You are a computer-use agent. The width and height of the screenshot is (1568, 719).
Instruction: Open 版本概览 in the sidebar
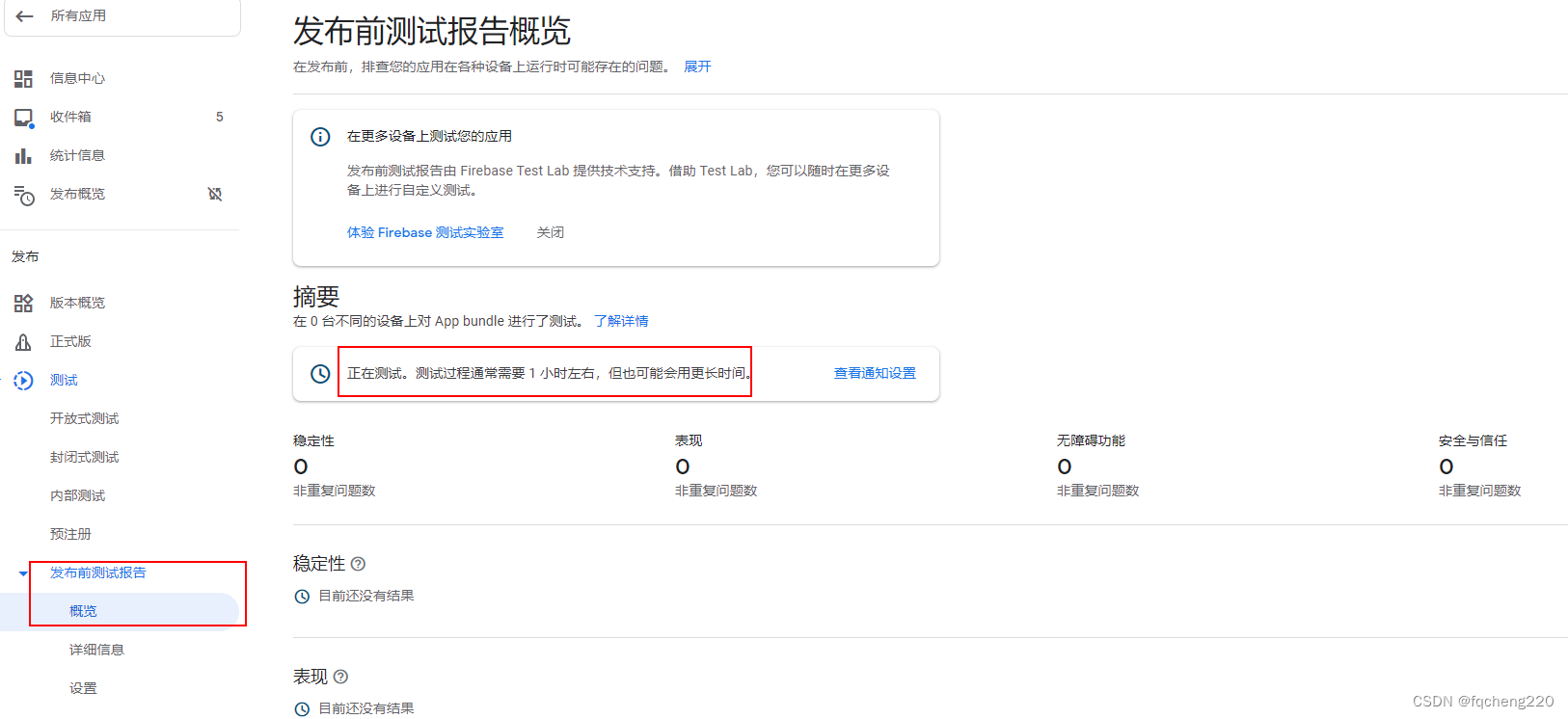tap(77, 303)
